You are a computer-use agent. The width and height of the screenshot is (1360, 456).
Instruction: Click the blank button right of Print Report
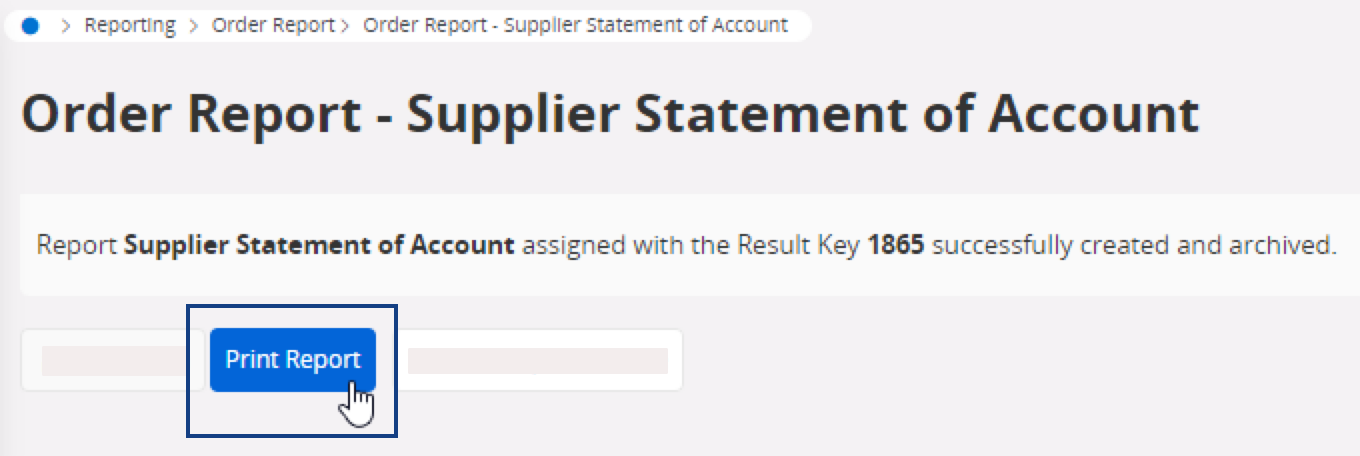click(538, 360)
